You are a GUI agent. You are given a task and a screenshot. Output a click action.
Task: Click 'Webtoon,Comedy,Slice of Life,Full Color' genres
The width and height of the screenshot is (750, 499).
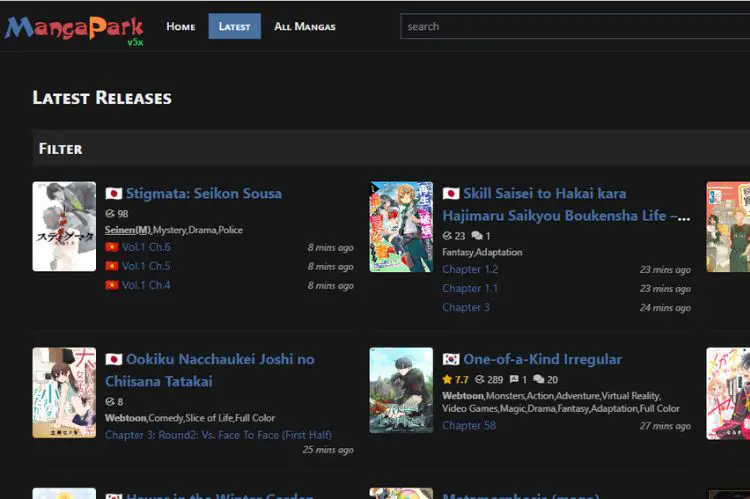[x=190, y=418]
